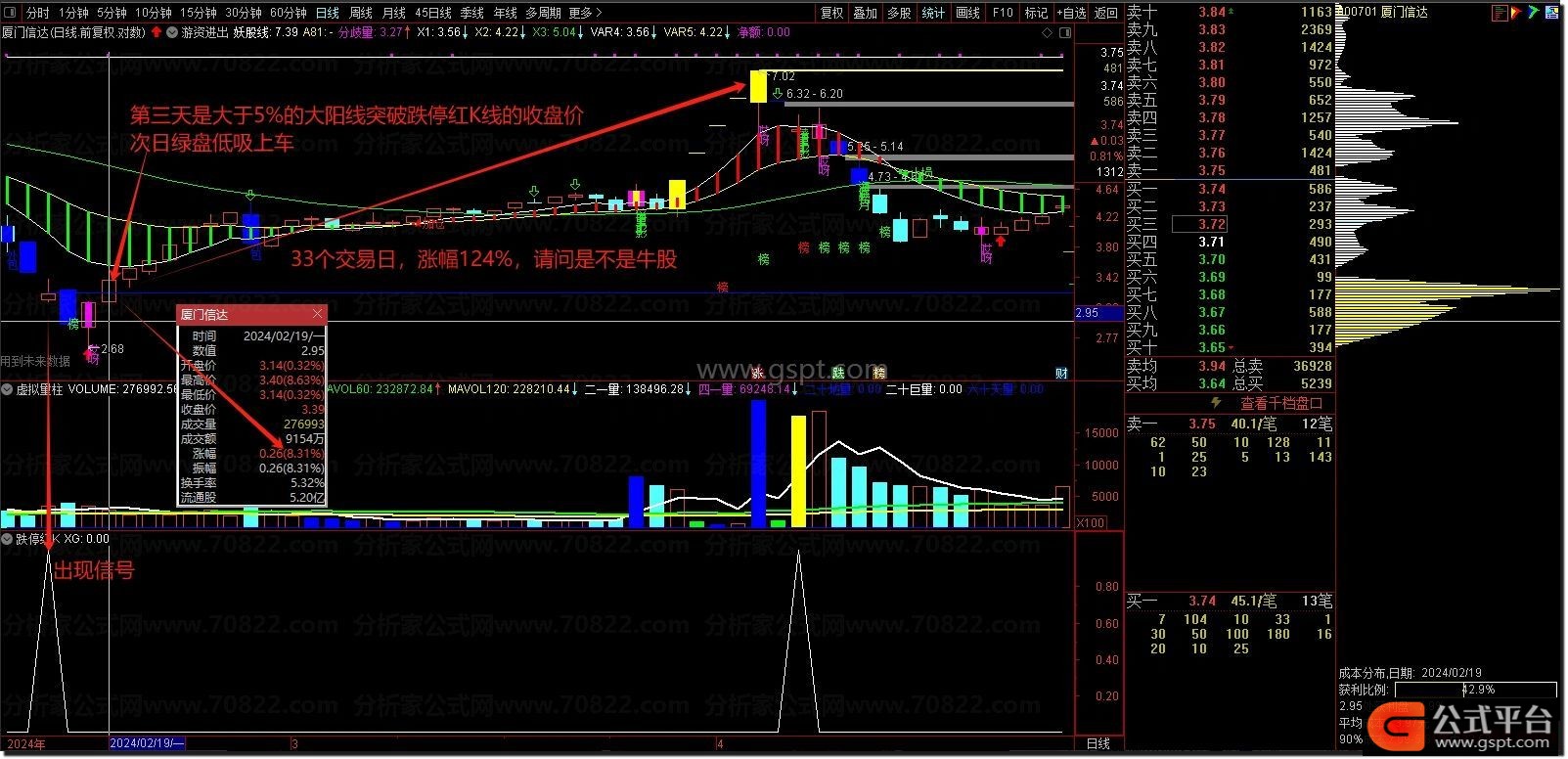Click the 000701 厦门信达 stock title
1568x759 pixels.
click(1383, 13)
